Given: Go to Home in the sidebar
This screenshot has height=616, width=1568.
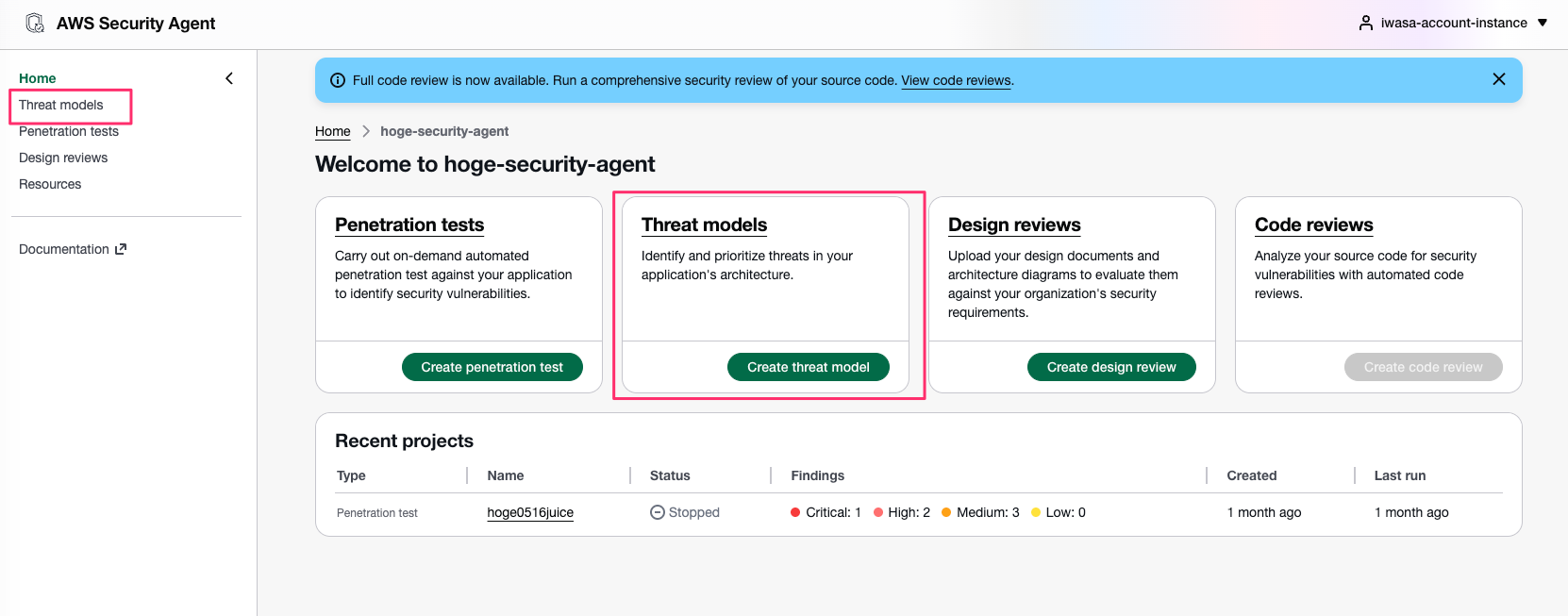Looking at the screenshot, I should coord(38,78).
